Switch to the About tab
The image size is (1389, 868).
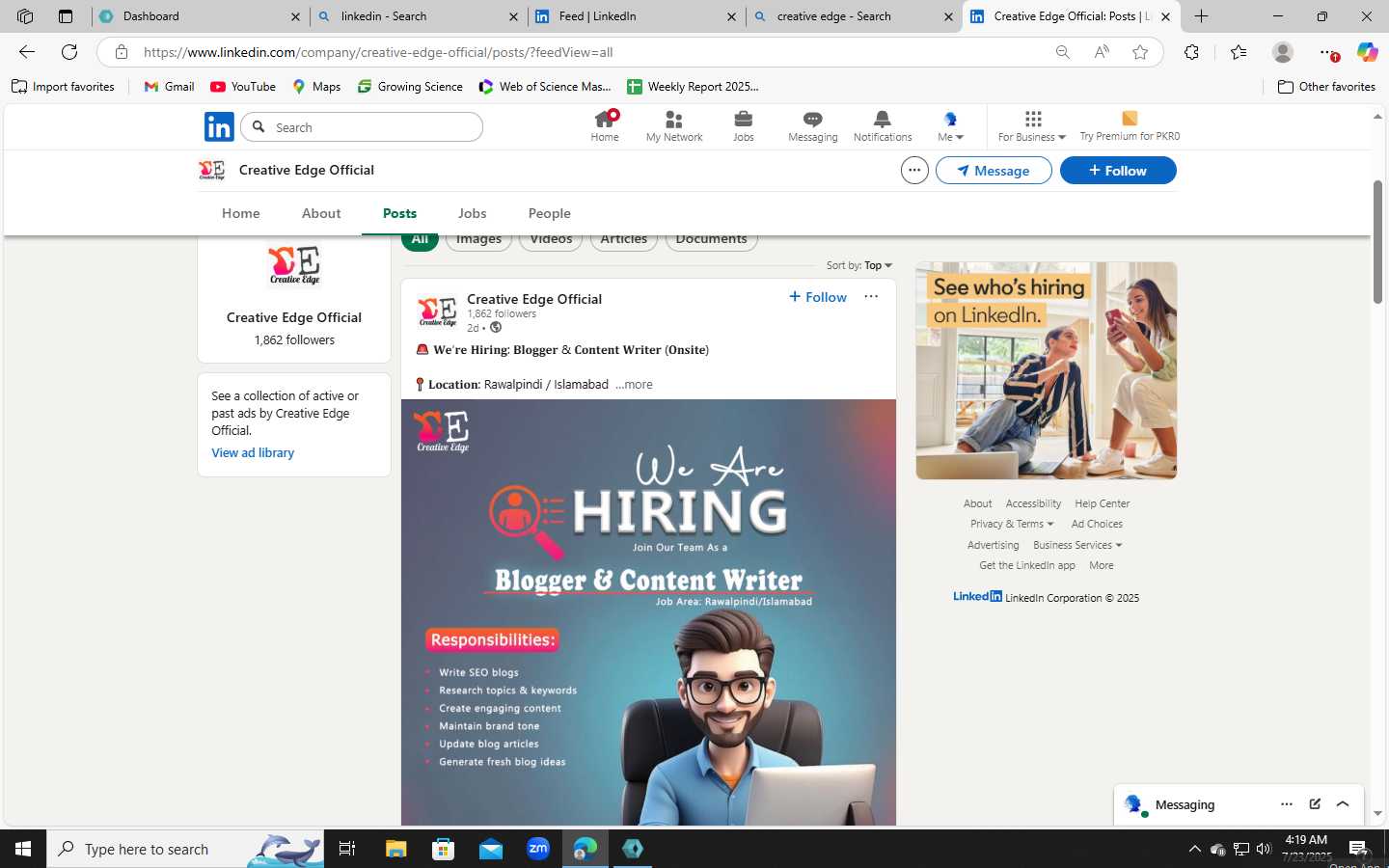[321, 213]
